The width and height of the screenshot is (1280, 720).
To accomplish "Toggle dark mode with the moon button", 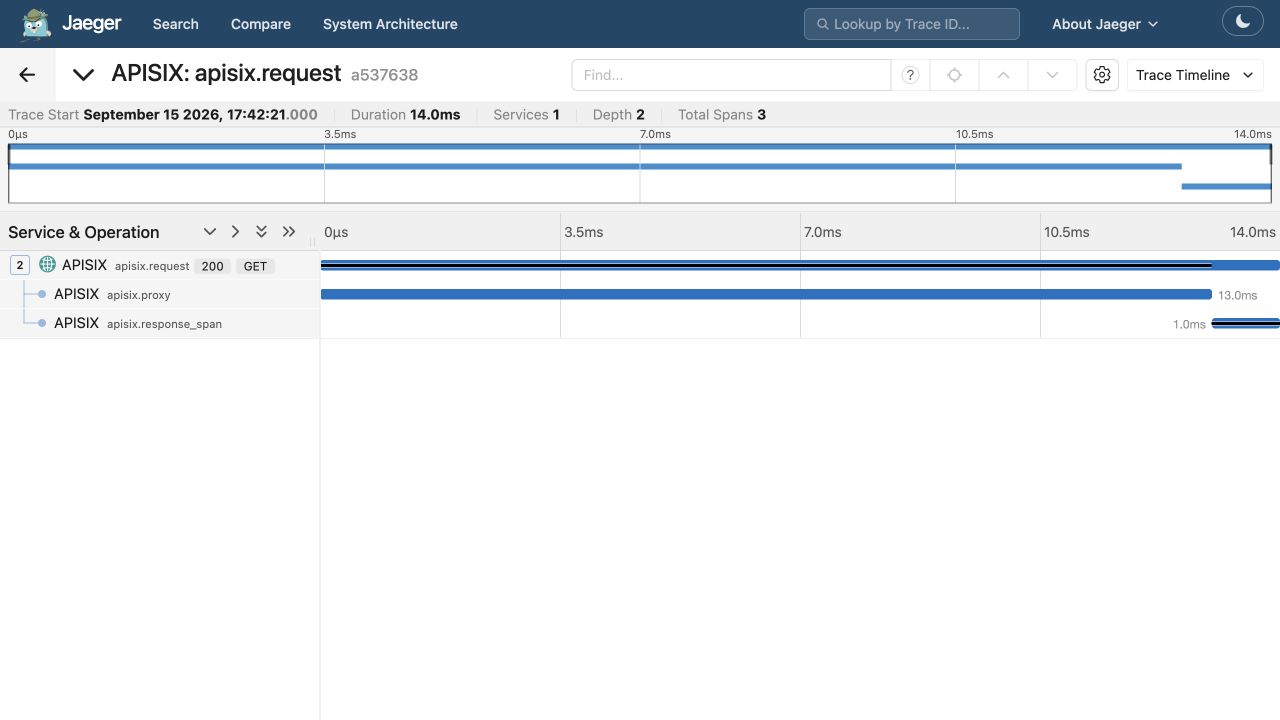I will pyautogui.click(x=1243, y=21).
